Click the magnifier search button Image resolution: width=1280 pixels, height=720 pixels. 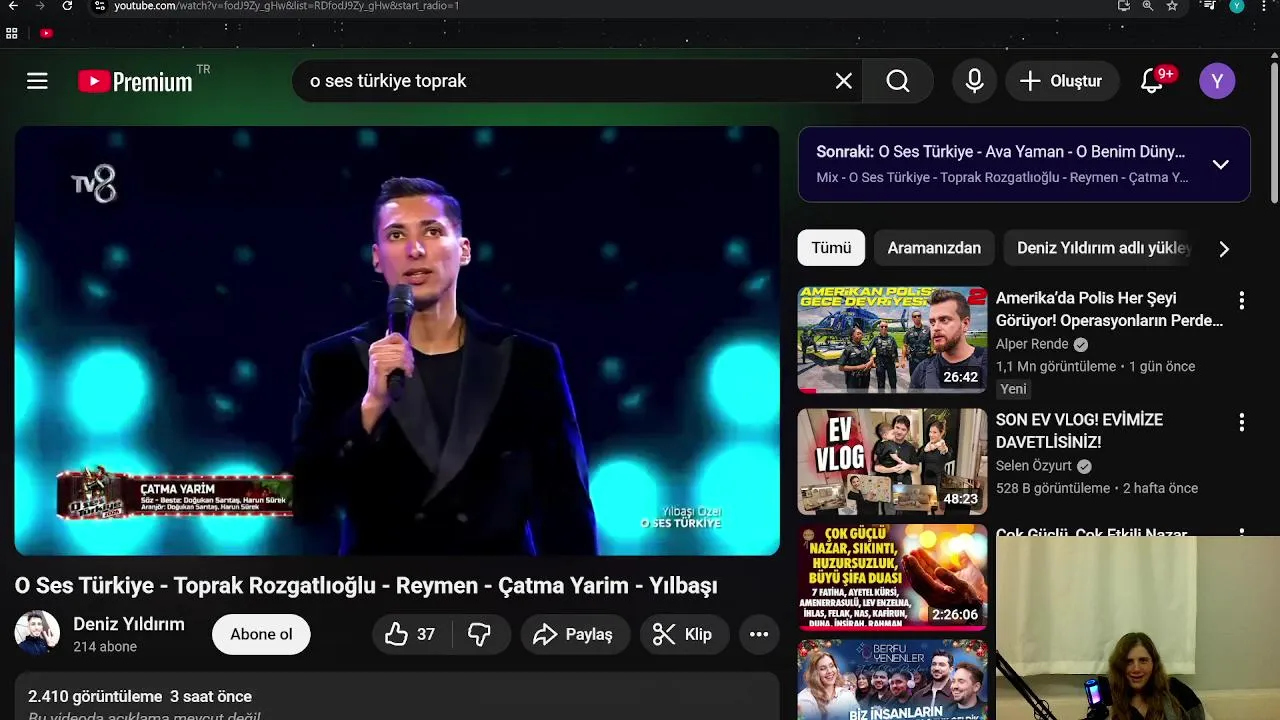click(x=898, y=81)
